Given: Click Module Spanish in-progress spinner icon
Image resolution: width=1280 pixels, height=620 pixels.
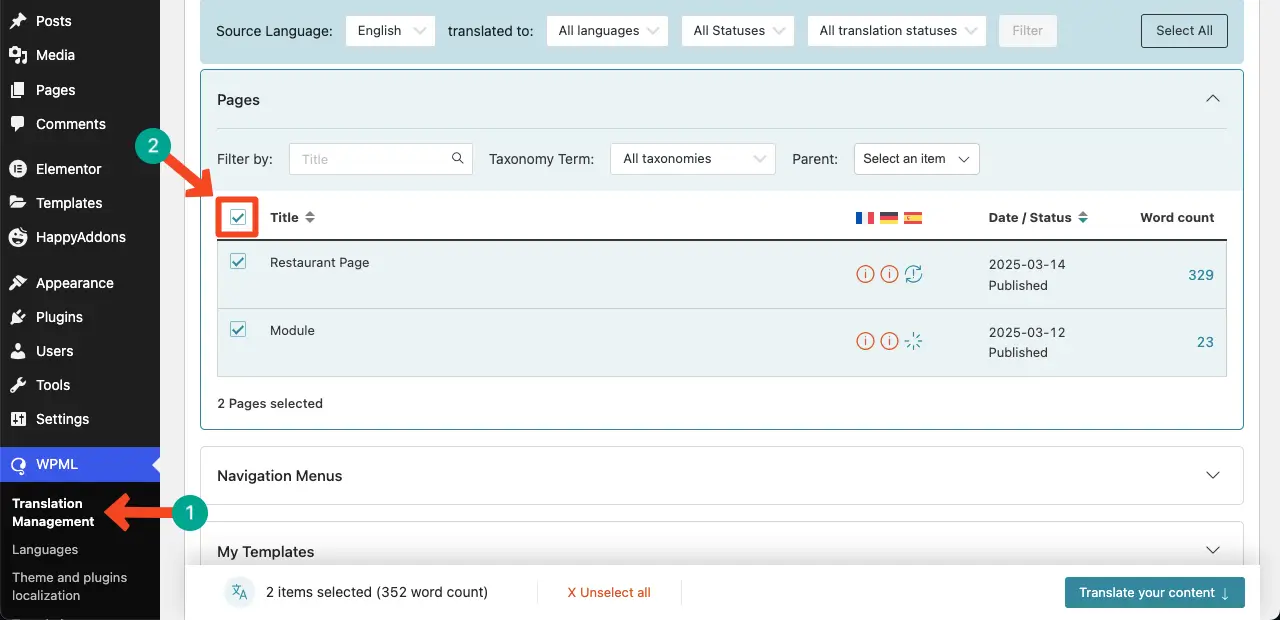Looking at the screenshot, I should point(913,342).
